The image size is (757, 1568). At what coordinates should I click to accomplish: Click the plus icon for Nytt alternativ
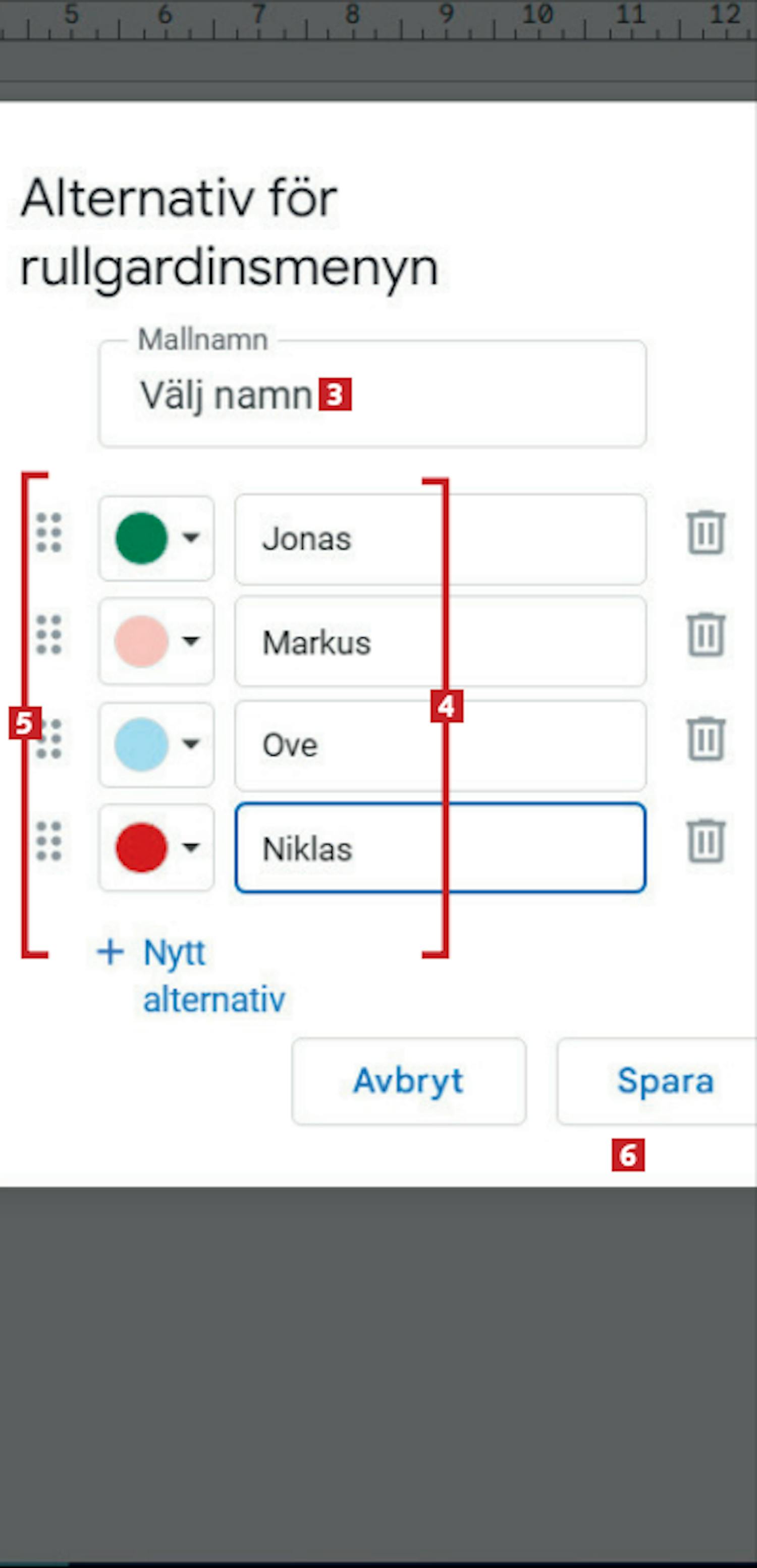tap(111, 952)
